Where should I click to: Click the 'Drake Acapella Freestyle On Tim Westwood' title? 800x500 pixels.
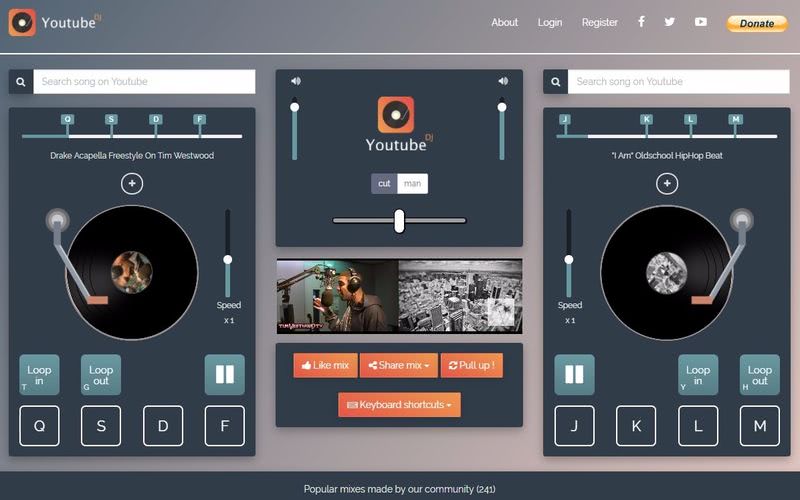pos(132,156)
